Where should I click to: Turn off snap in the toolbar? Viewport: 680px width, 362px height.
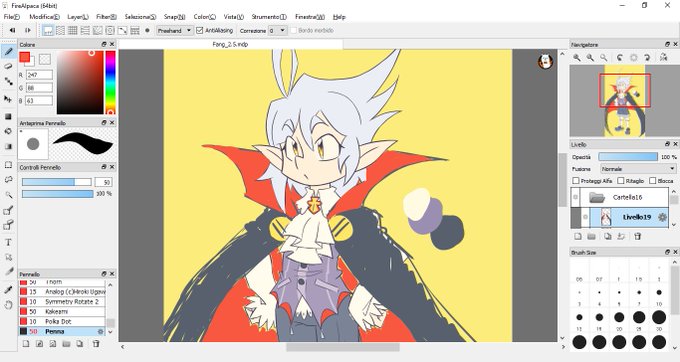coord(48,30)
